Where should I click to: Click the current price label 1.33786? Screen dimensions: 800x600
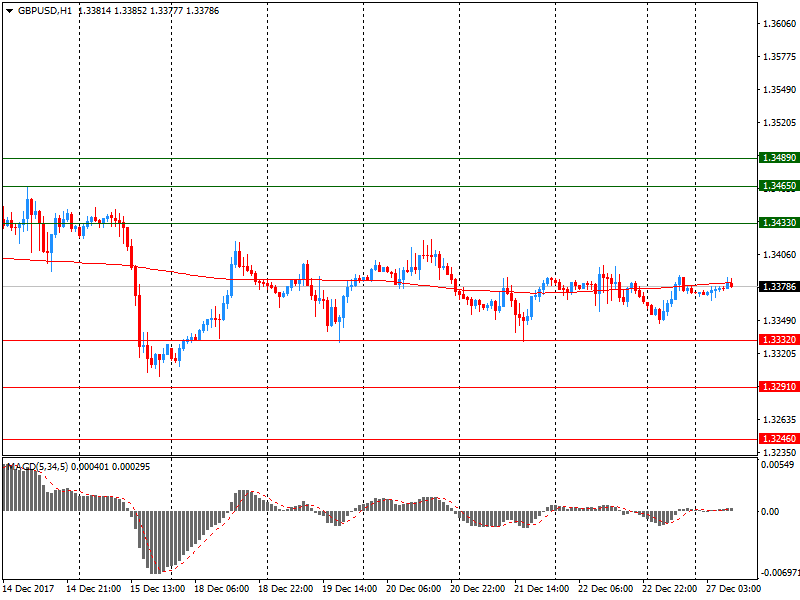point(778,287)
